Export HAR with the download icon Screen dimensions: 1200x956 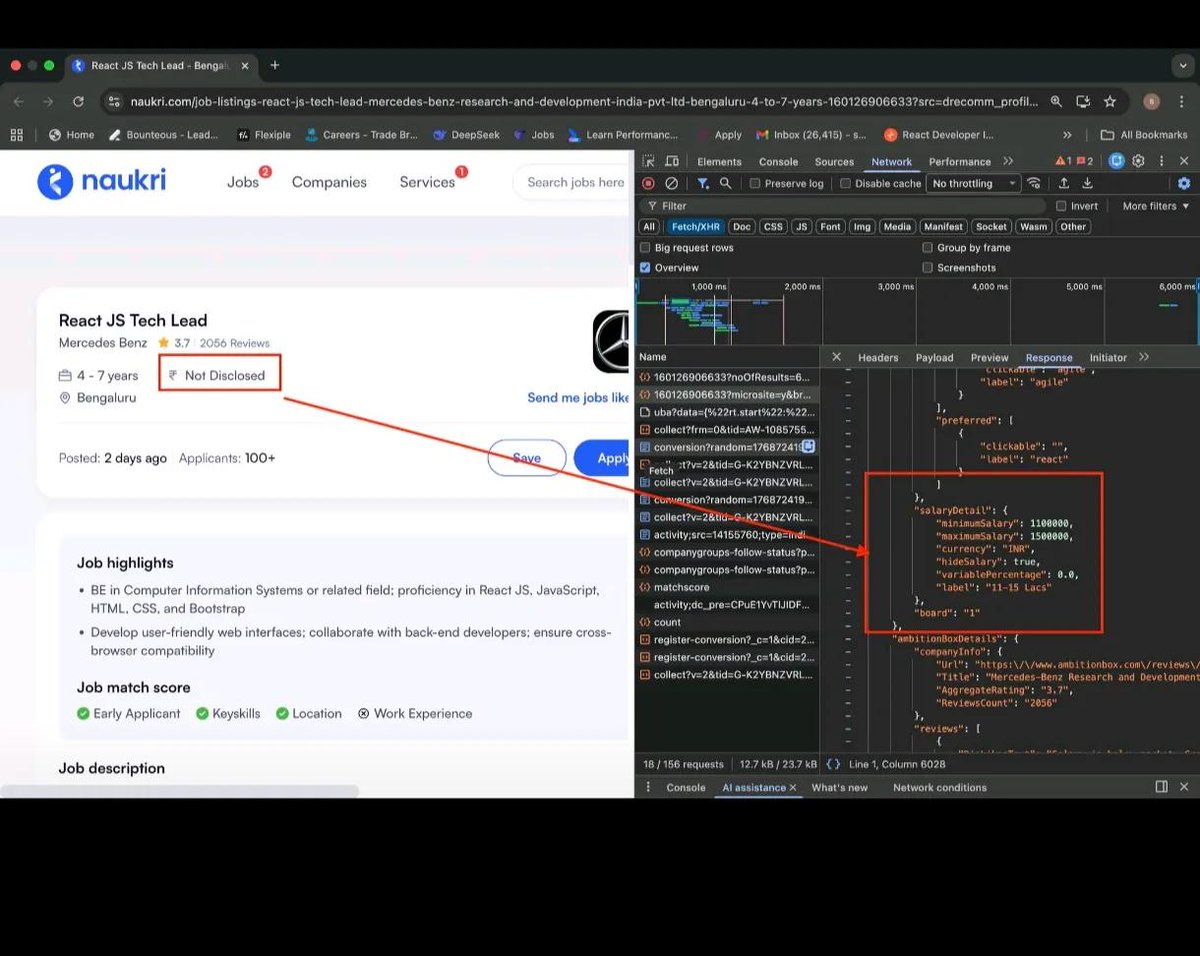(x=1087, y=183)
